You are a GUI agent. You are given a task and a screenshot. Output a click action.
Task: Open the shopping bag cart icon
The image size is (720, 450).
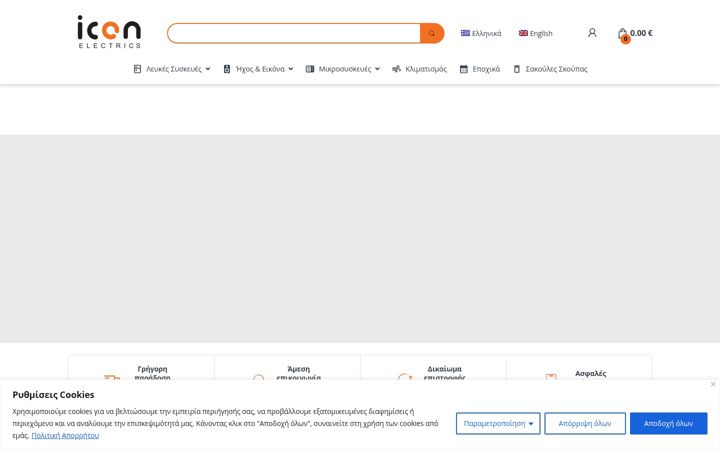click(x=623, y=34)
